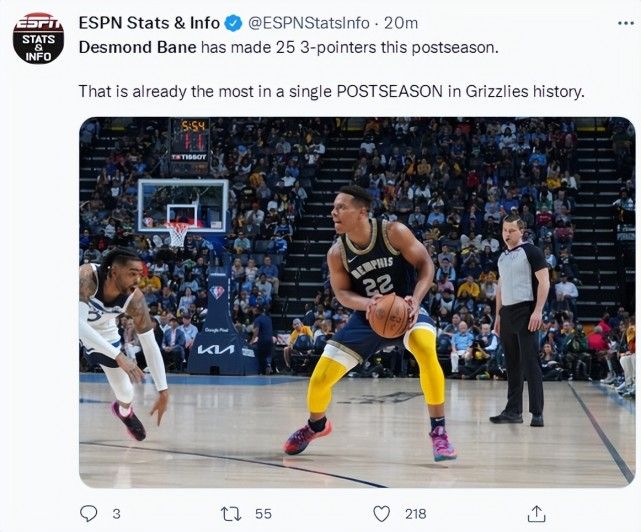Retweet this post using the retweet icon

[231, 513]
